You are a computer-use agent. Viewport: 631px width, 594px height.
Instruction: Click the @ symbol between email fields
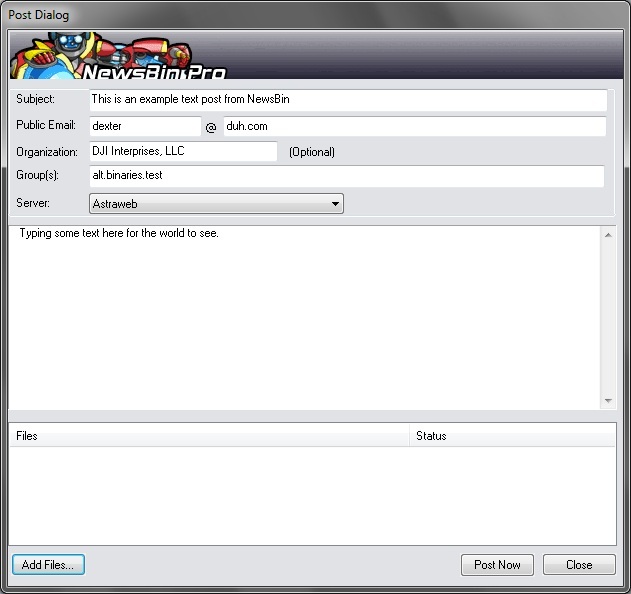click(211, 128)
